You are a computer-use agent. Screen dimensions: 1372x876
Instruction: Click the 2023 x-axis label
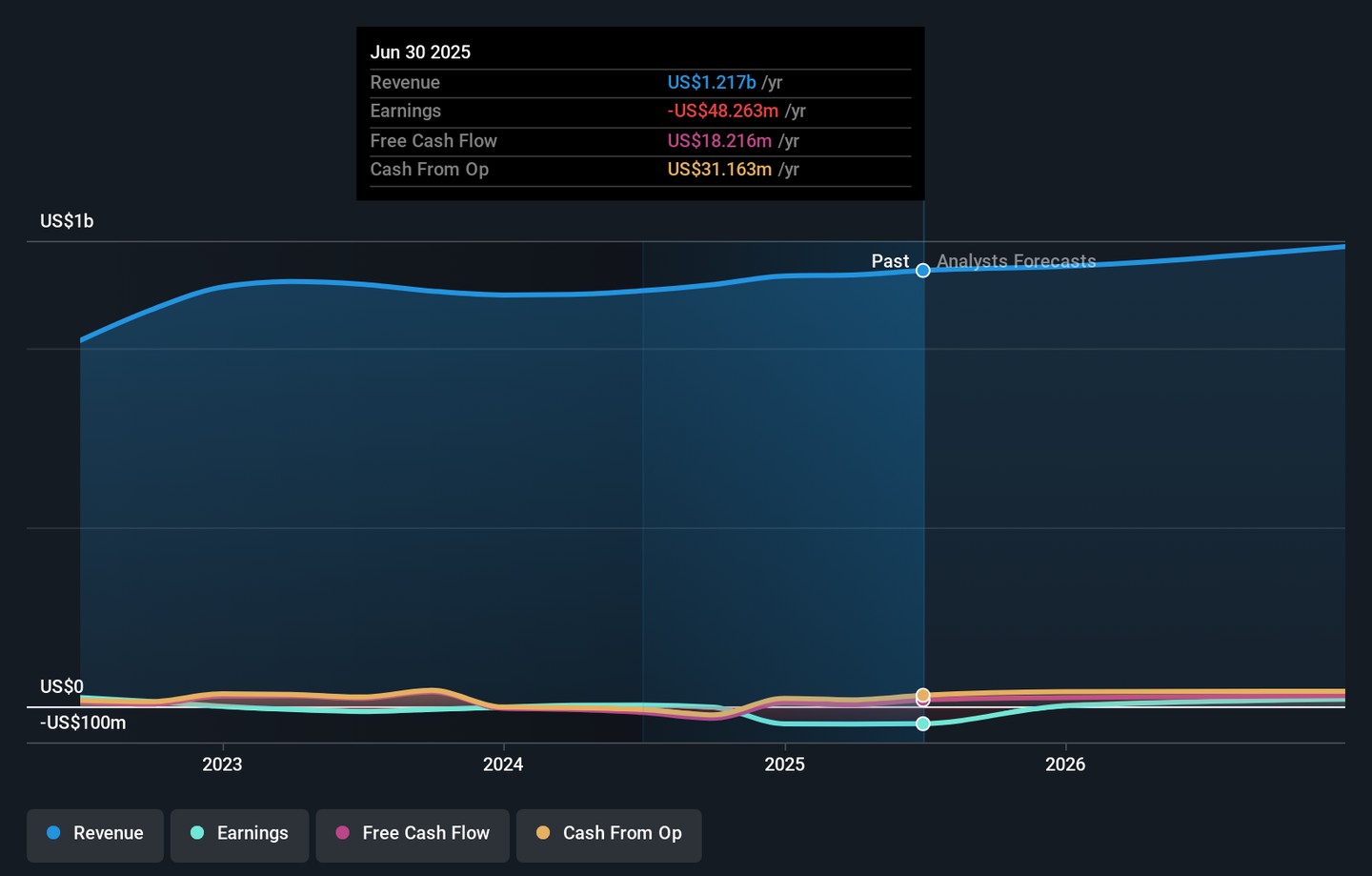coord(222,764)
